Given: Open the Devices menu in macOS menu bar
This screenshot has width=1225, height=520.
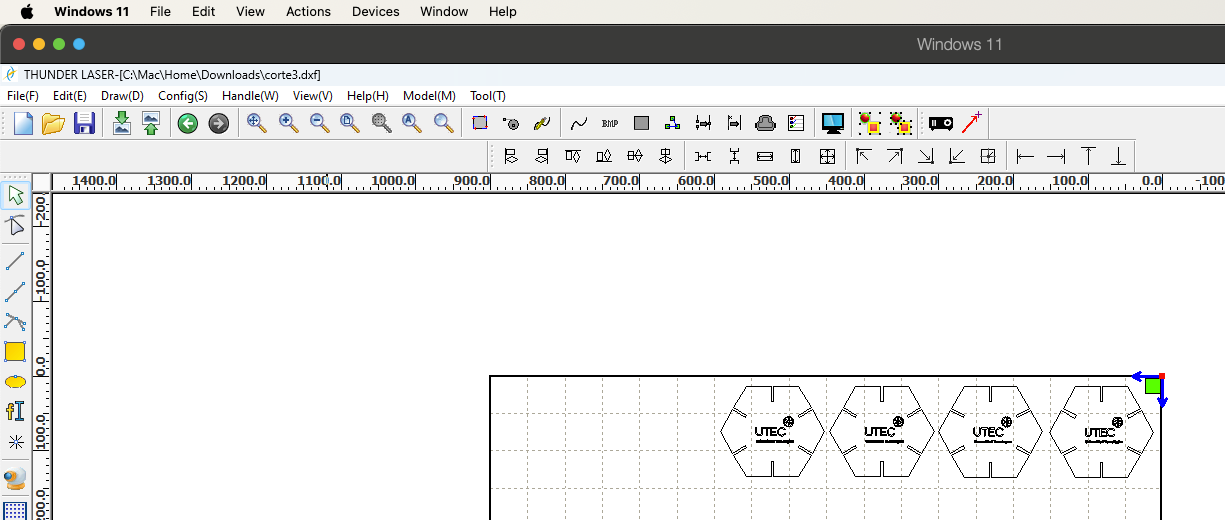Looking at the screenshot, I should coord(375,12).
